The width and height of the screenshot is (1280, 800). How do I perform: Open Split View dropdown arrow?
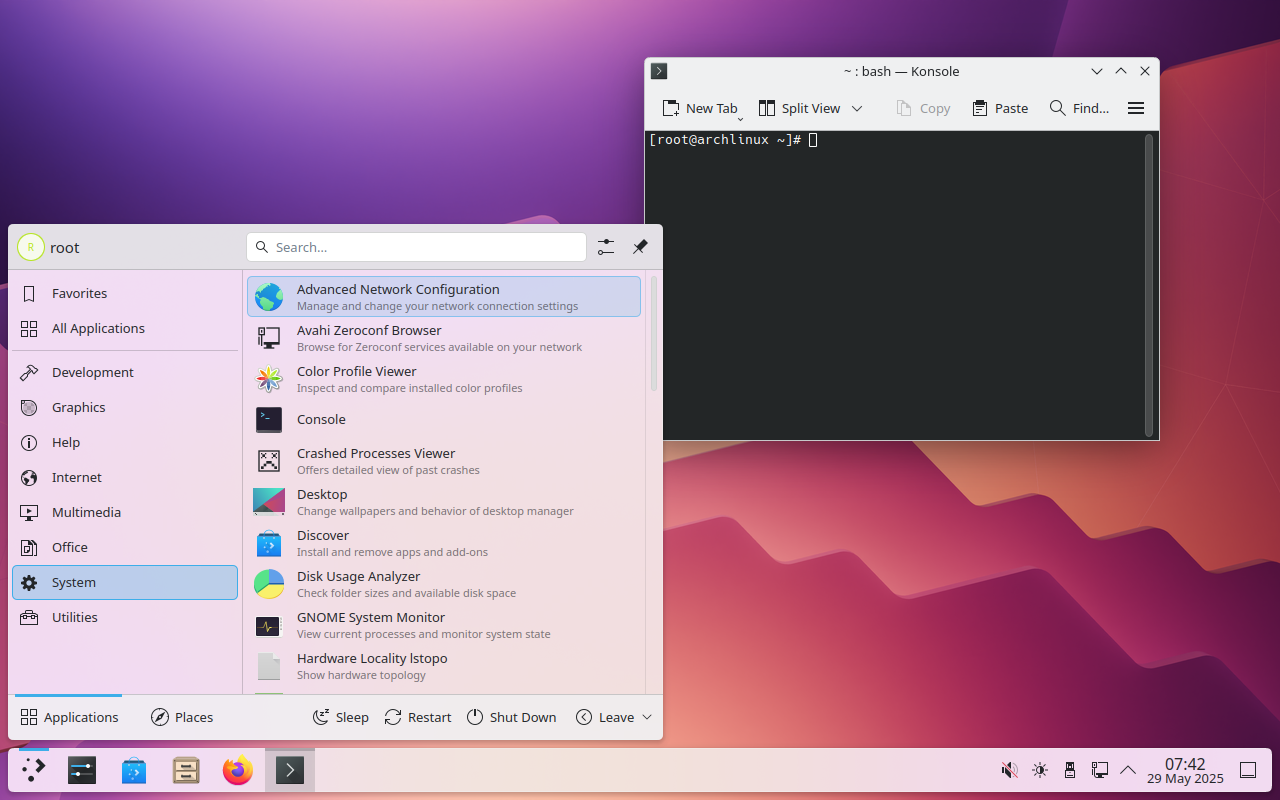point(857,108)
